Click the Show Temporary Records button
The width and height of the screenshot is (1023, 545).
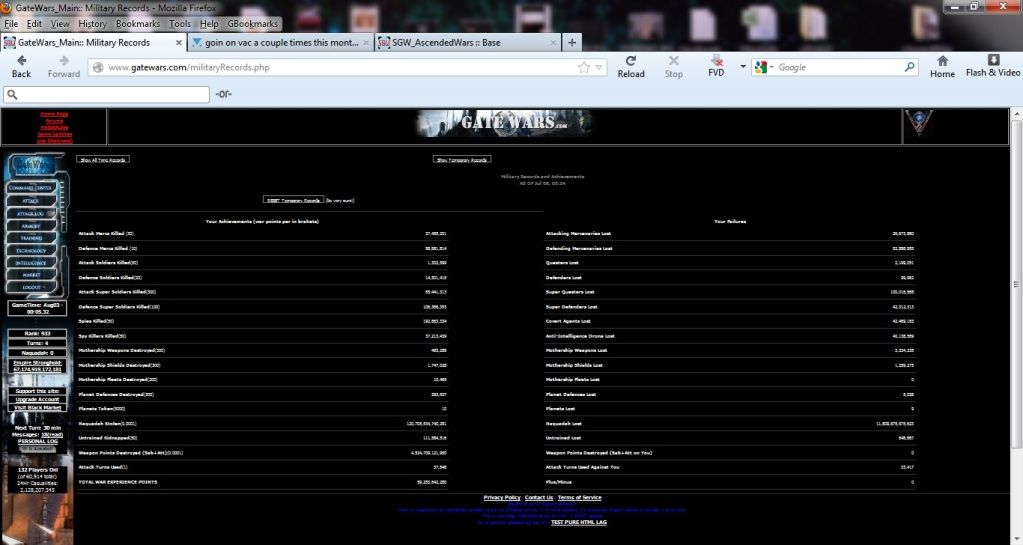461,159
